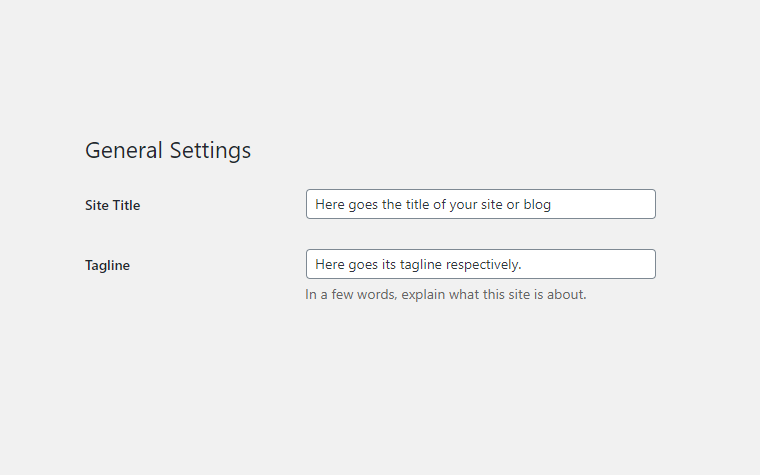The image size is (760, 475).
Task: Click 'explain' in the tagline help text
Action: point(423,294)
